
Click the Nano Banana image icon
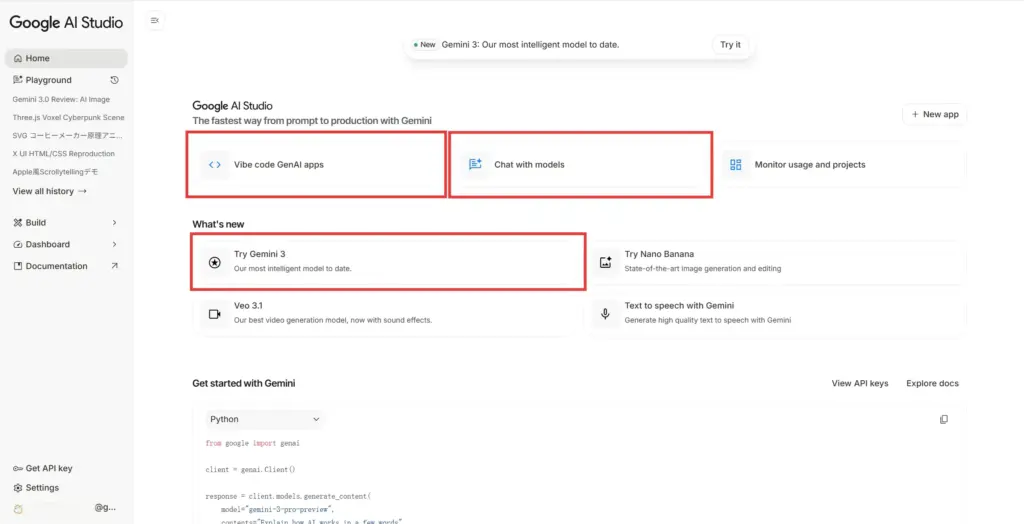click(605, 262)
